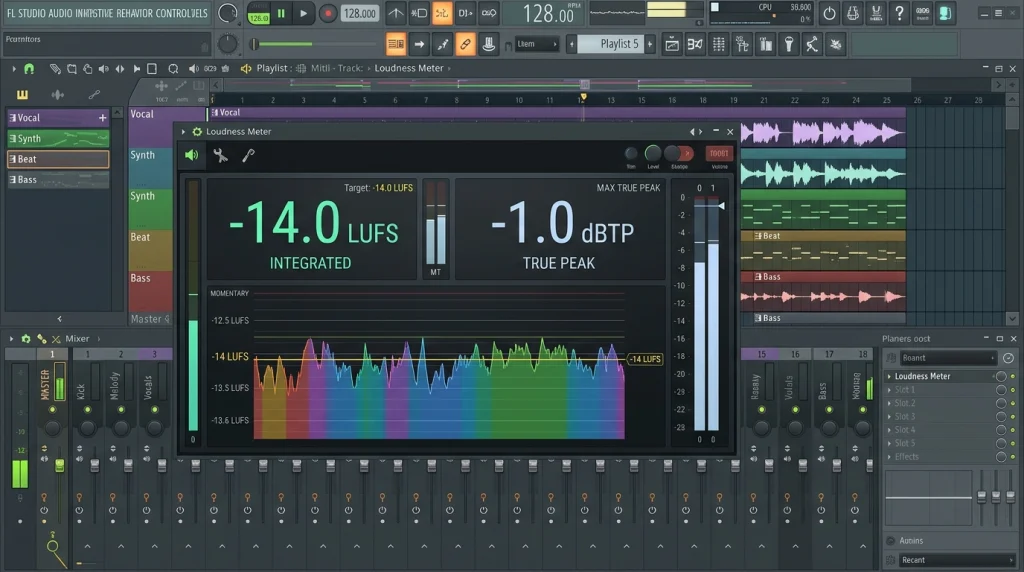Open Loudness Meter settings gear icon
Image resolution: width=1024 pixels, height=572 pixels.
[x=197, y=131]
